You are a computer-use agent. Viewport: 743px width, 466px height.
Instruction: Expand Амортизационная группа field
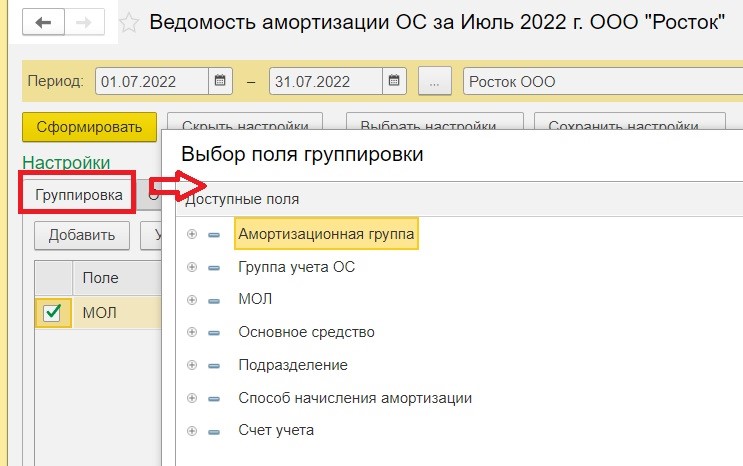tap(192, 234)
